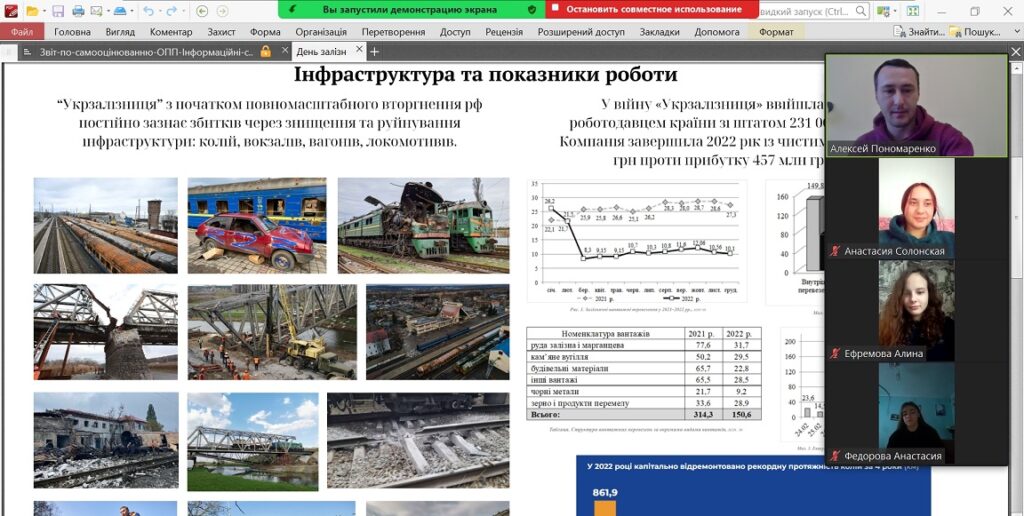This screenshot has width=1024, height=516.
Task: Click the scanner icon in toolbar
Action: click(120, 10)
